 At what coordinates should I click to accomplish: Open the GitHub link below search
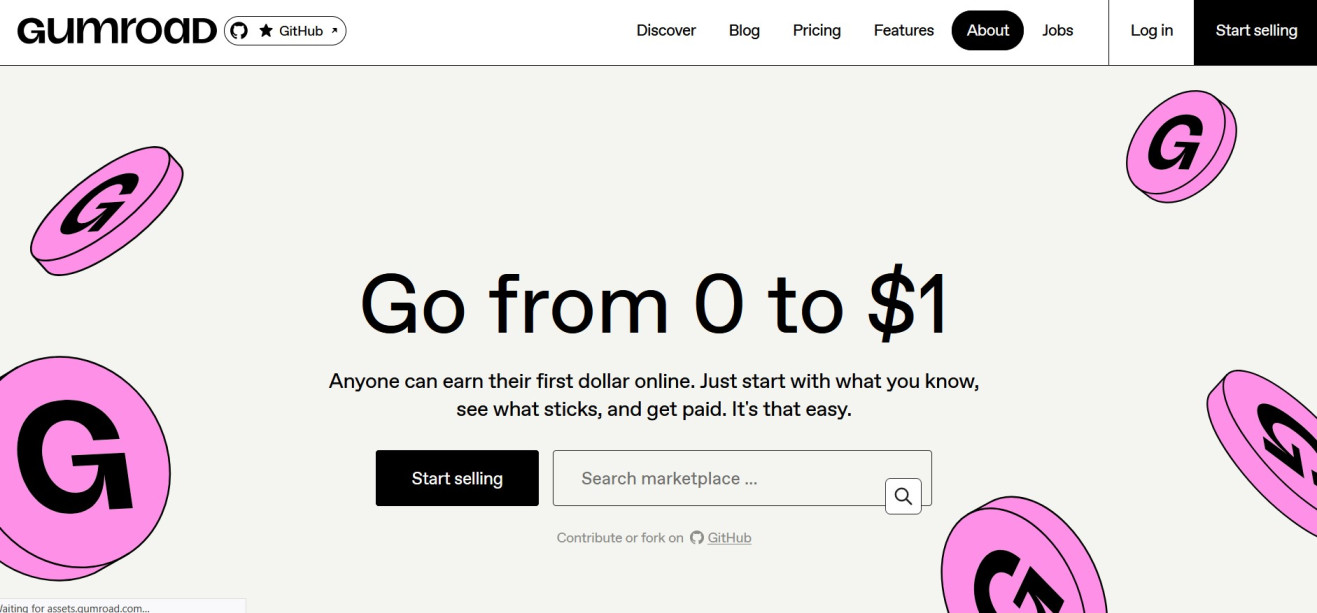pos(729,538)
